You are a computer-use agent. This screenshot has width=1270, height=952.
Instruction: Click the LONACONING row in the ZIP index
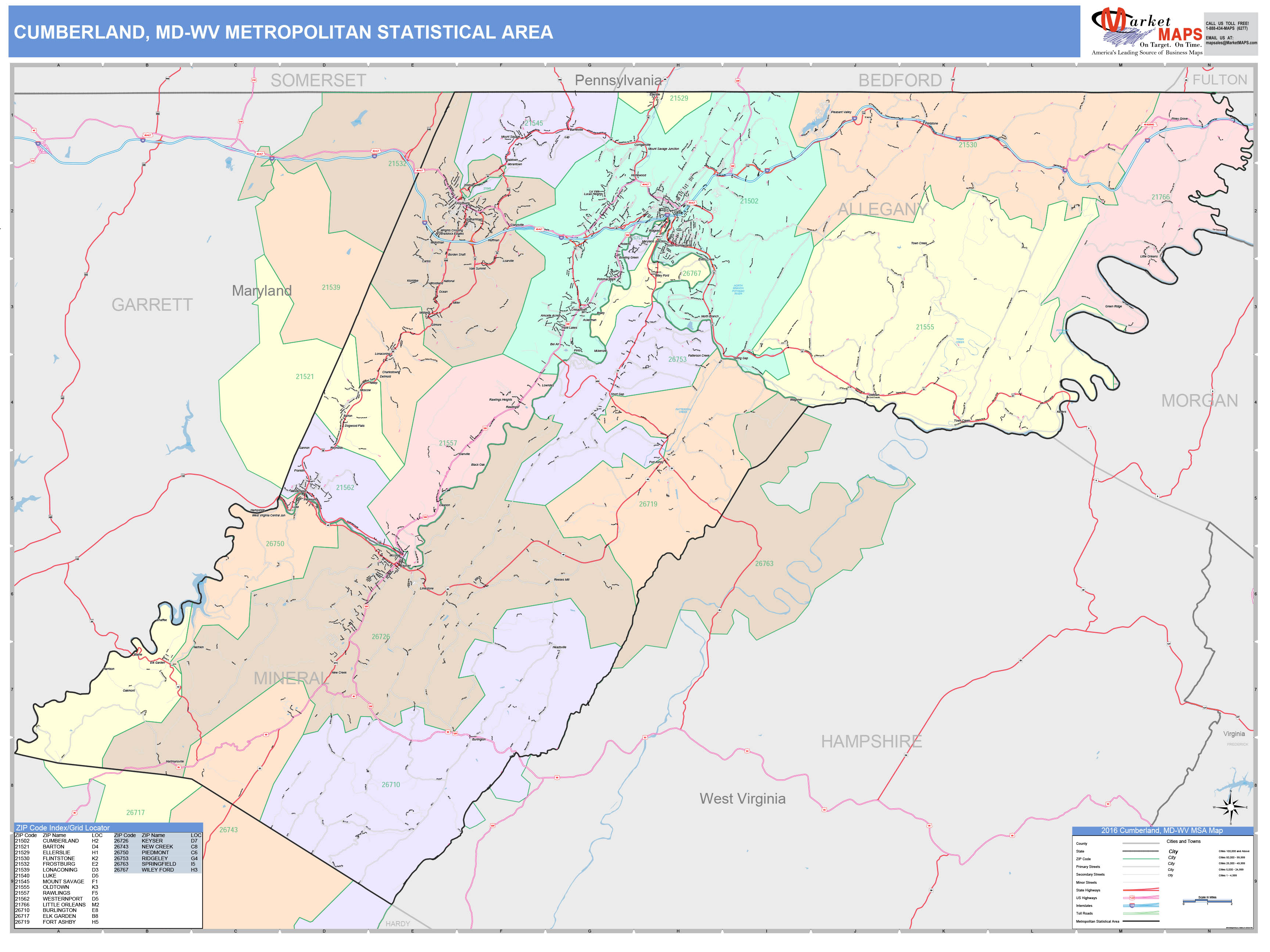tap(57, 870)
